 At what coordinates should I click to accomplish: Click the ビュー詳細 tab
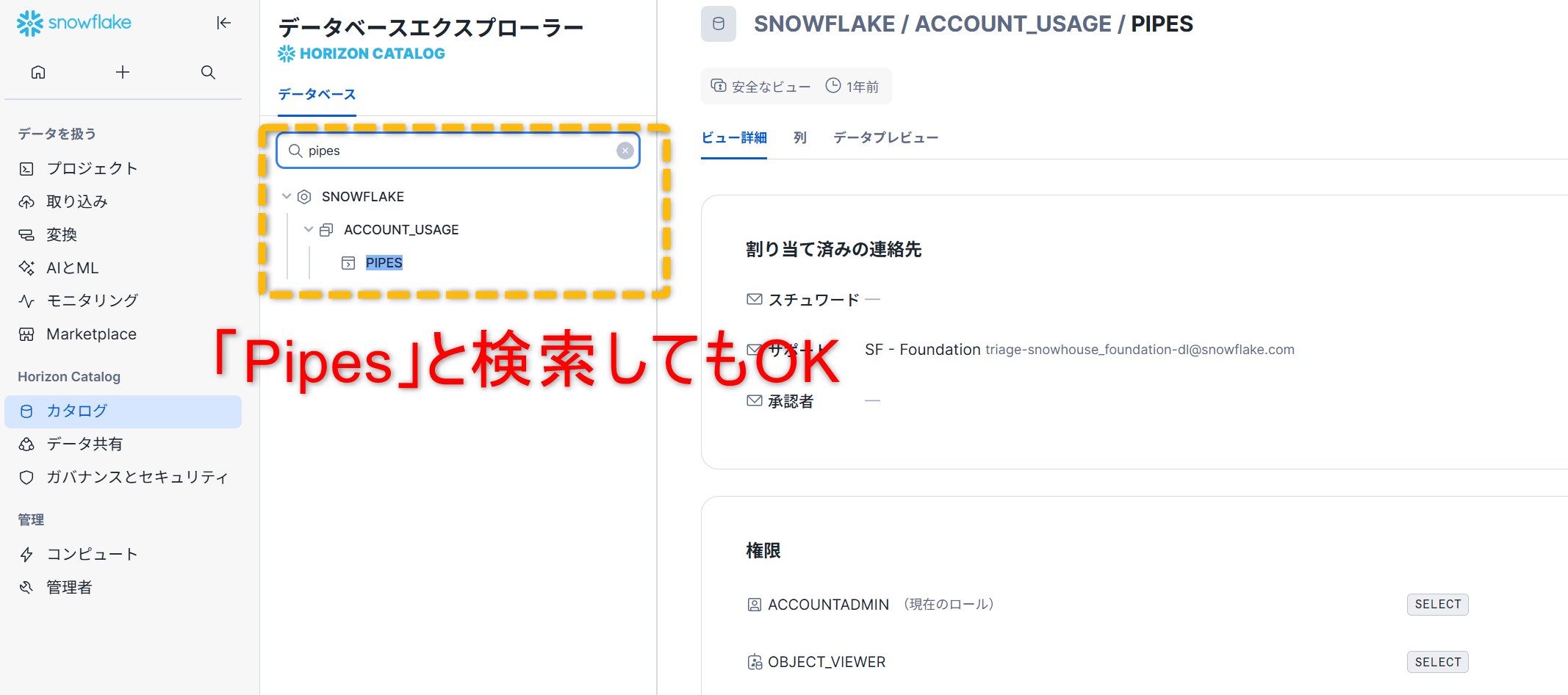[733, 137]
